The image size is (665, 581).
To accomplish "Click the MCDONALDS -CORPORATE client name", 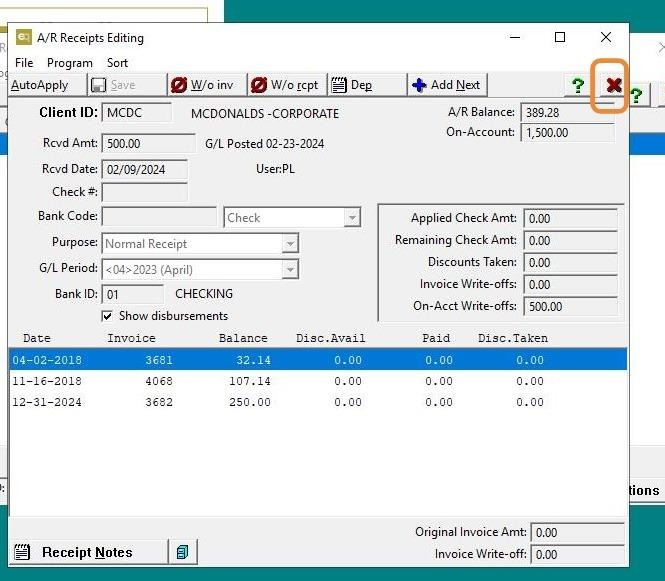I will point(265,114).
